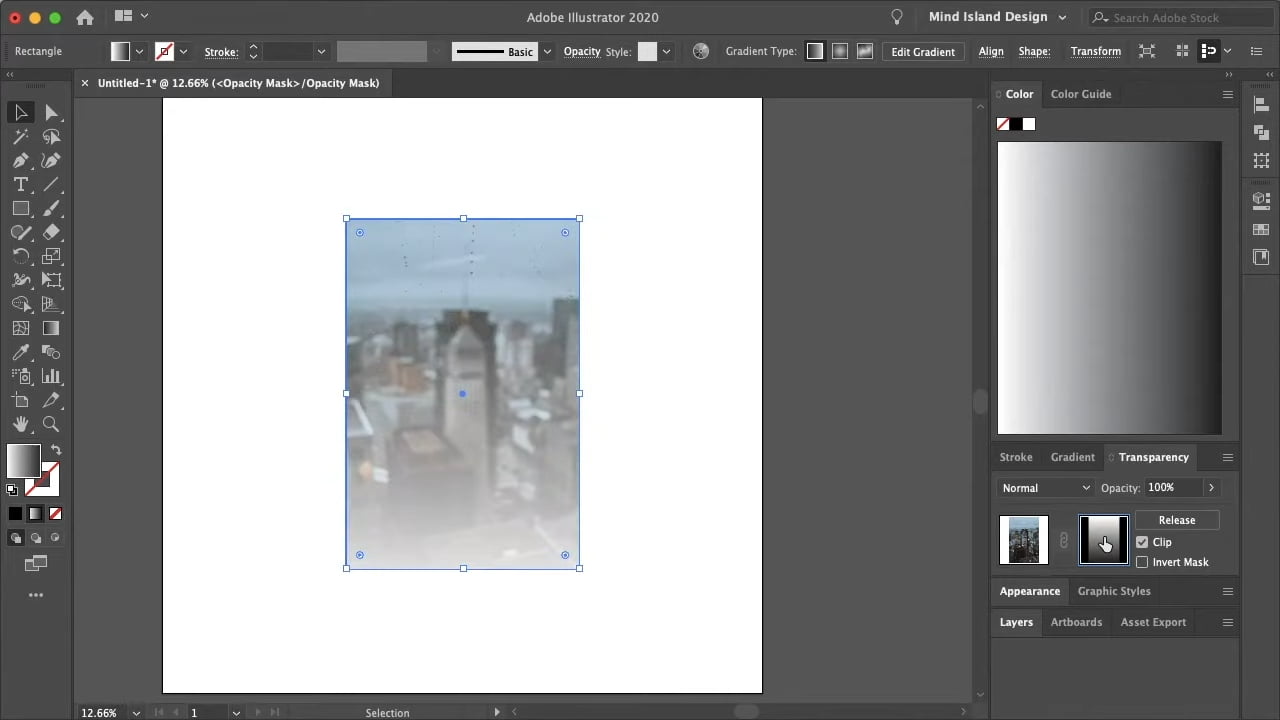The width and height of the screenshot is (1280, 720).
Task: Toggle swap fill and stroke colors
Action: (x=56, y=450)
